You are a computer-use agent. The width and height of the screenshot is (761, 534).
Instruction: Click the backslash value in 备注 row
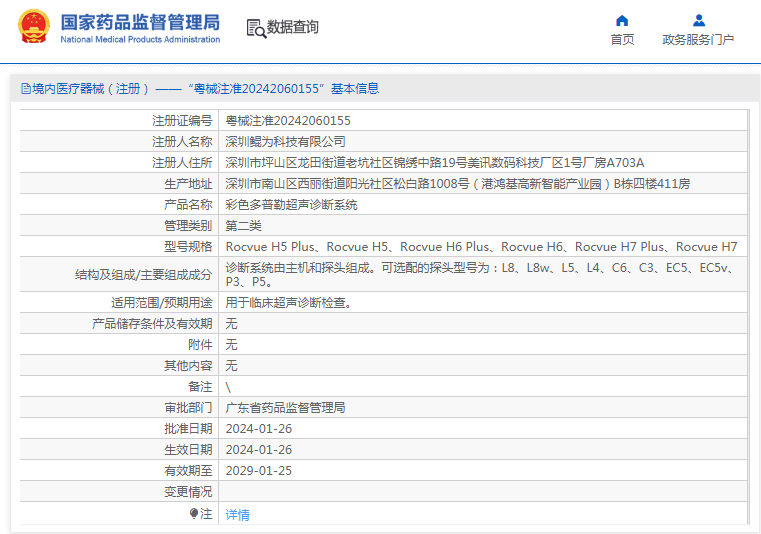coord(228,387)
